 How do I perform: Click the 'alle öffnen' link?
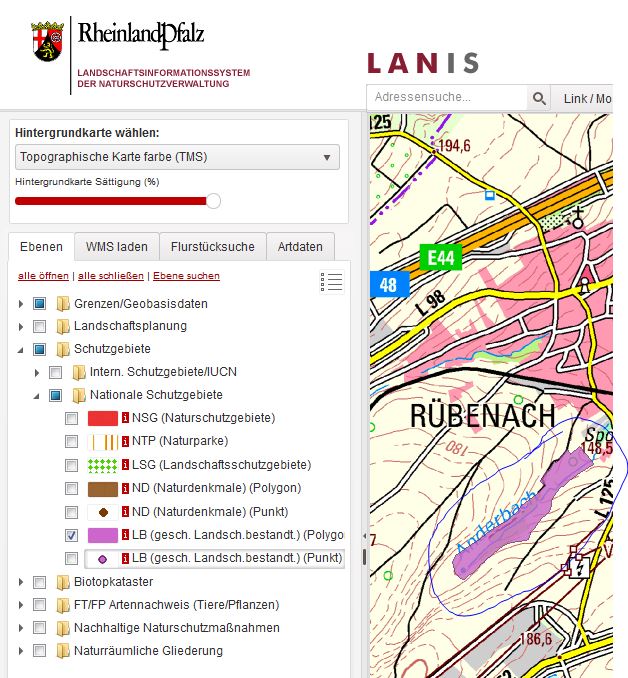pos(43,276)
